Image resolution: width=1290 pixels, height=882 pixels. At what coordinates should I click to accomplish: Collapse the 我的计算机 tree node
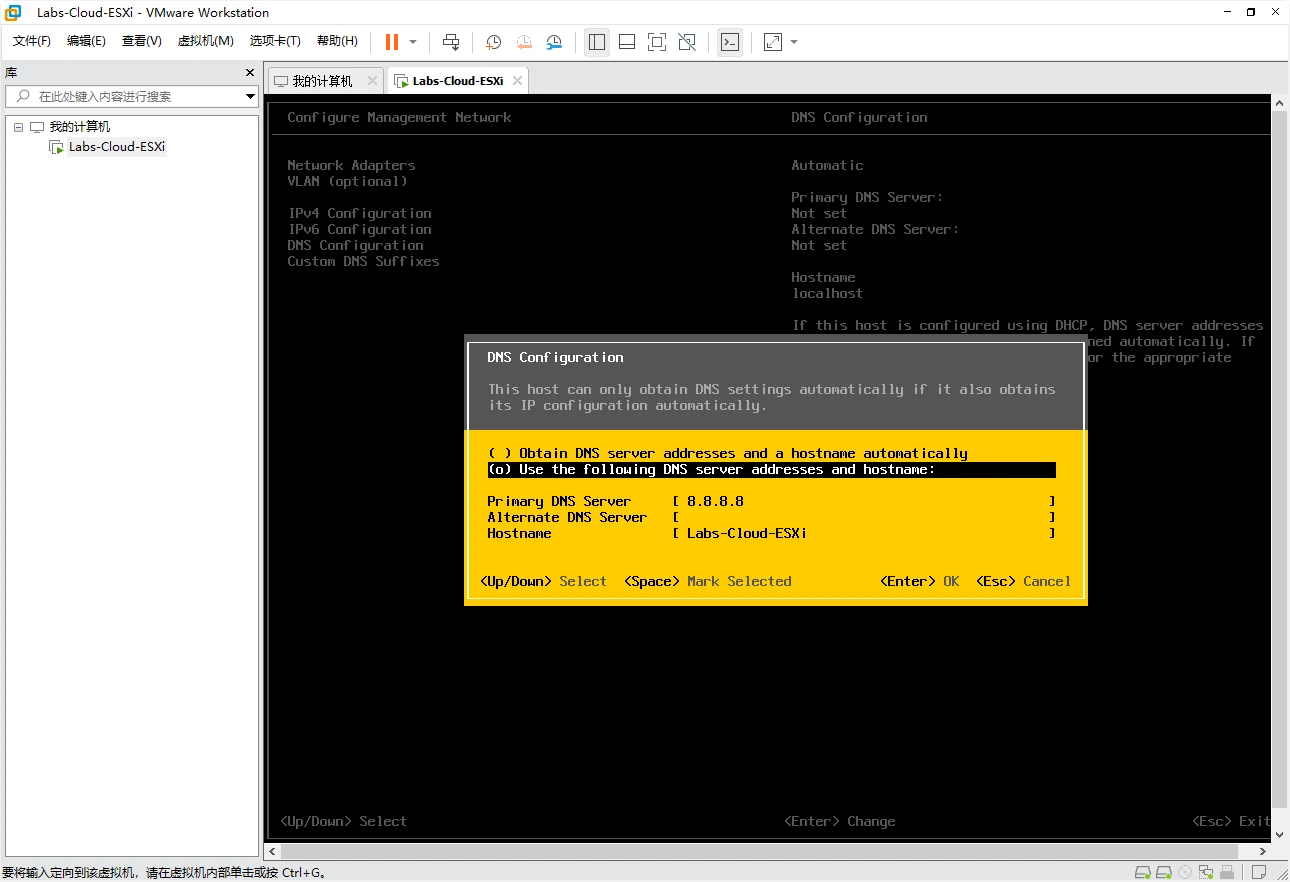coord(18,127)
